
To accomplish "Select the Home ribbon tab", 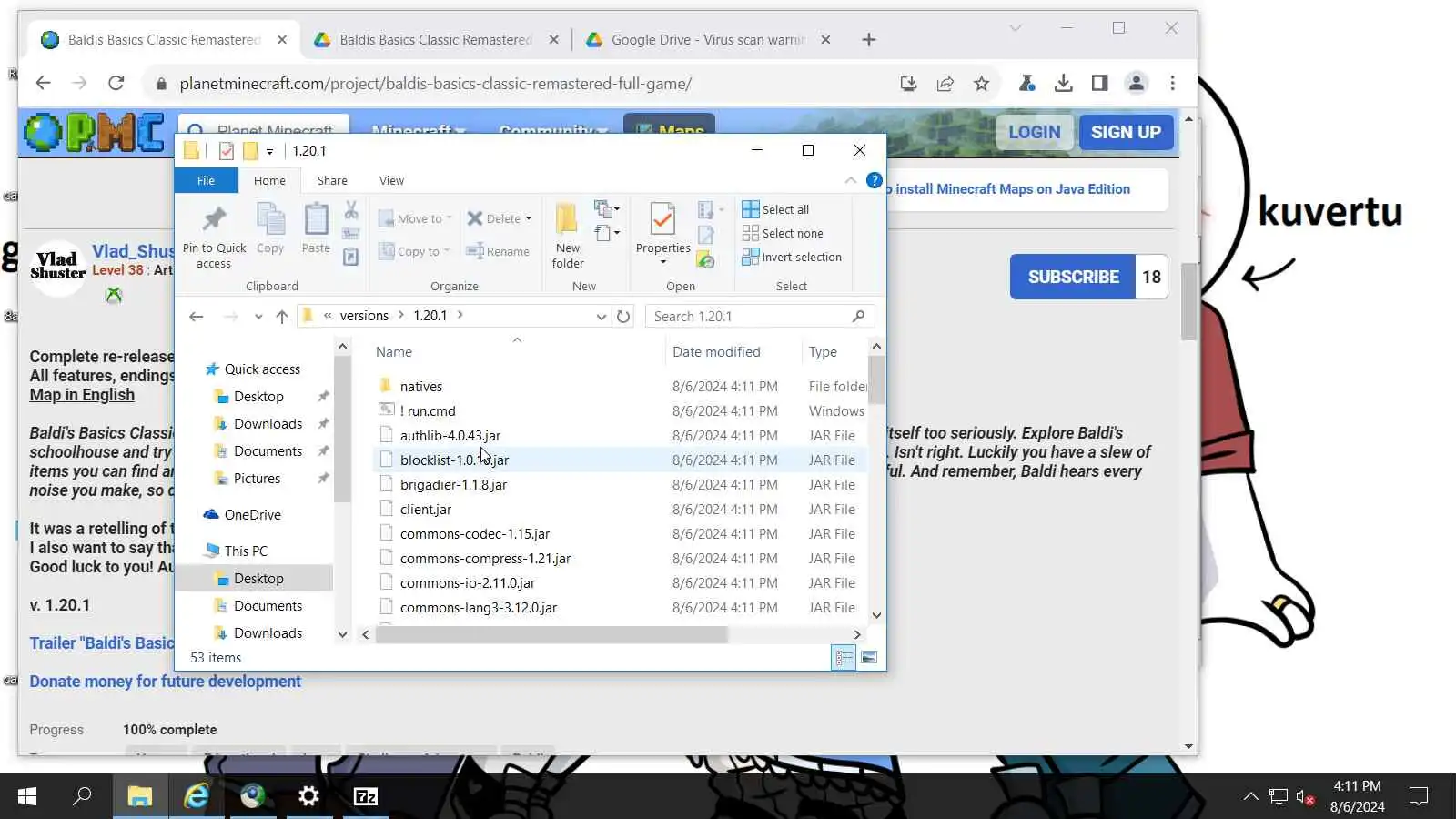I will (x=269, y=180).
